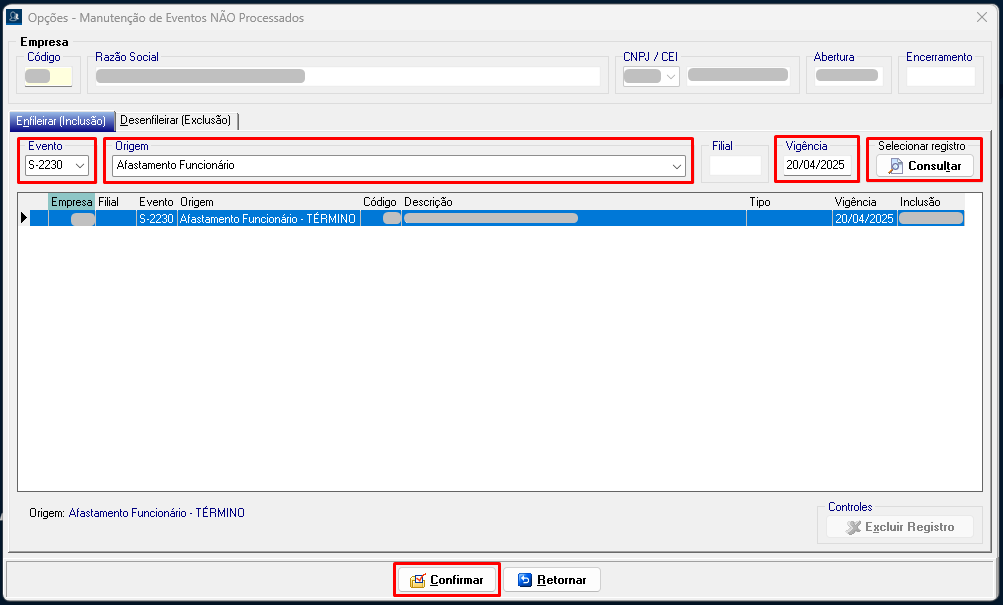Click the Vigência date field
This screenshot has height=605, width=1003.
816,165
